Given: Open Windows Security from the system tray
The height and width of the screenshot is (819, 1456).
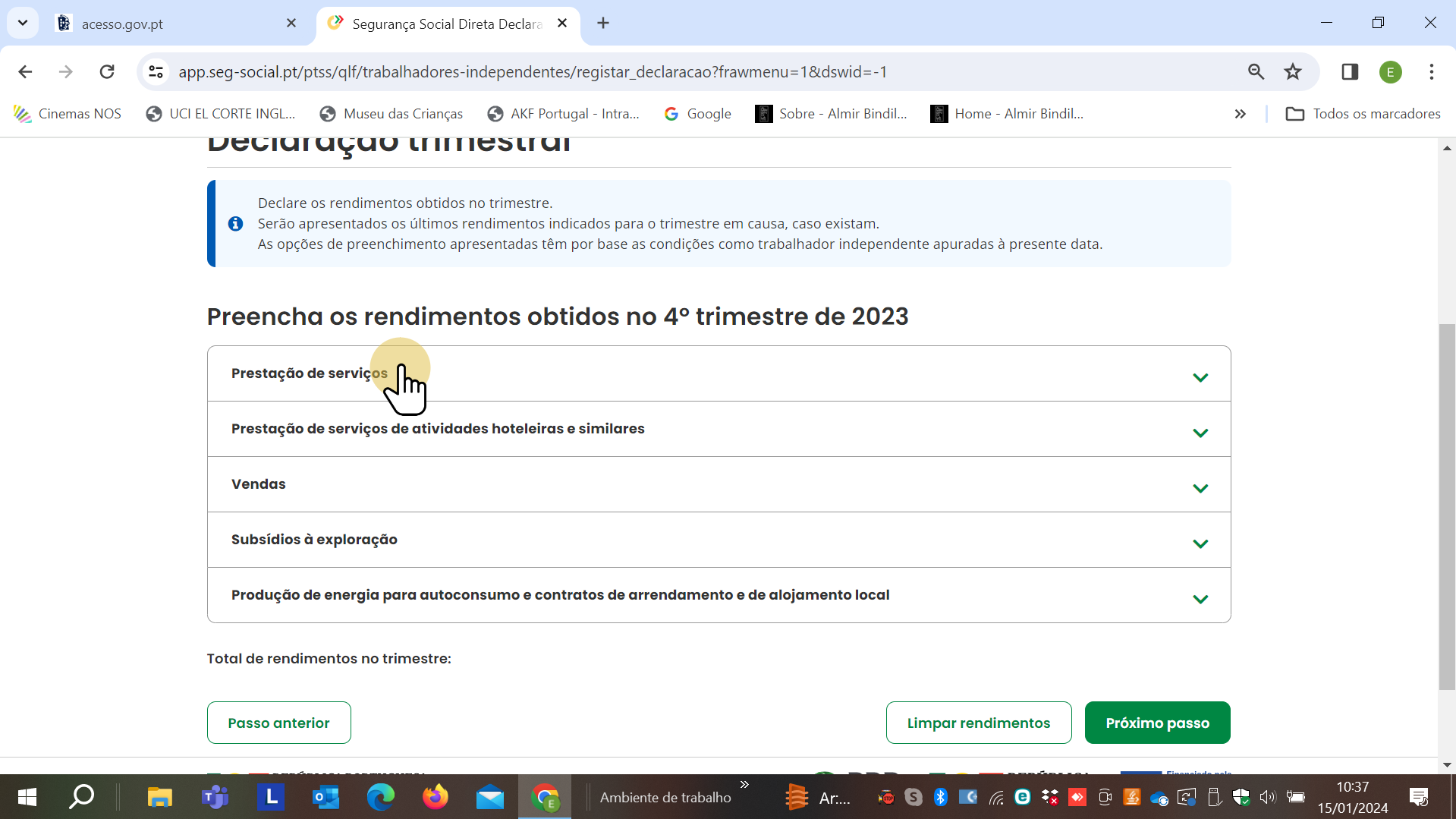Looking at the screenshot, I should (x=1241, y=797).
